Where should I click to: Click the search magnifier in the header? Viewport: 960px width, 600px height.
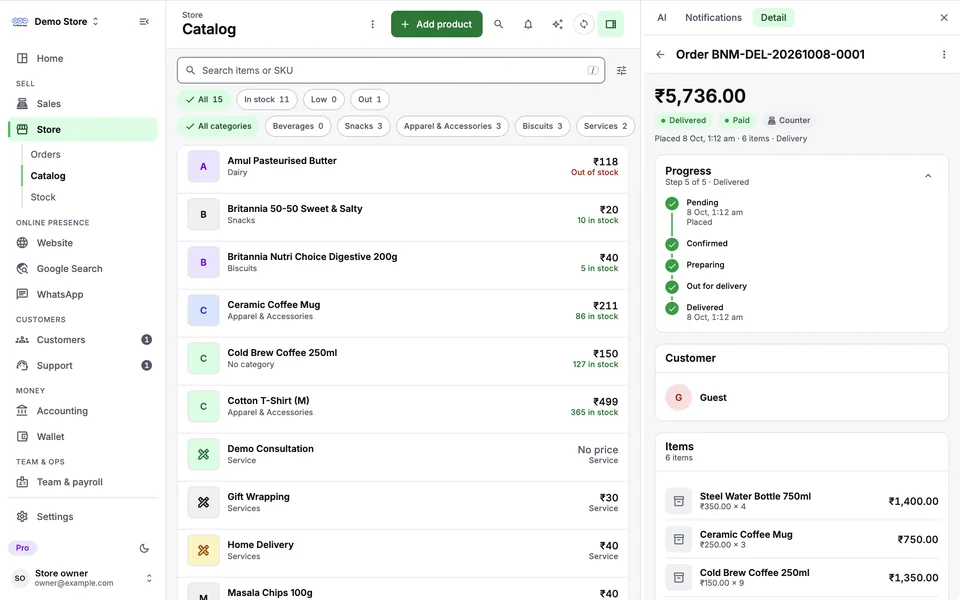[x=498, y=24]
